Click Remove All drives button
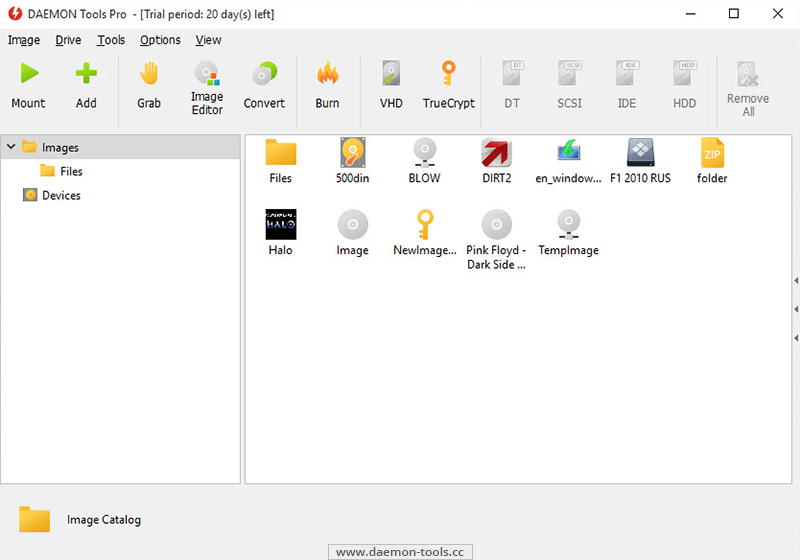This screenshot has width=800, height=560. click(x=748, y=89)
